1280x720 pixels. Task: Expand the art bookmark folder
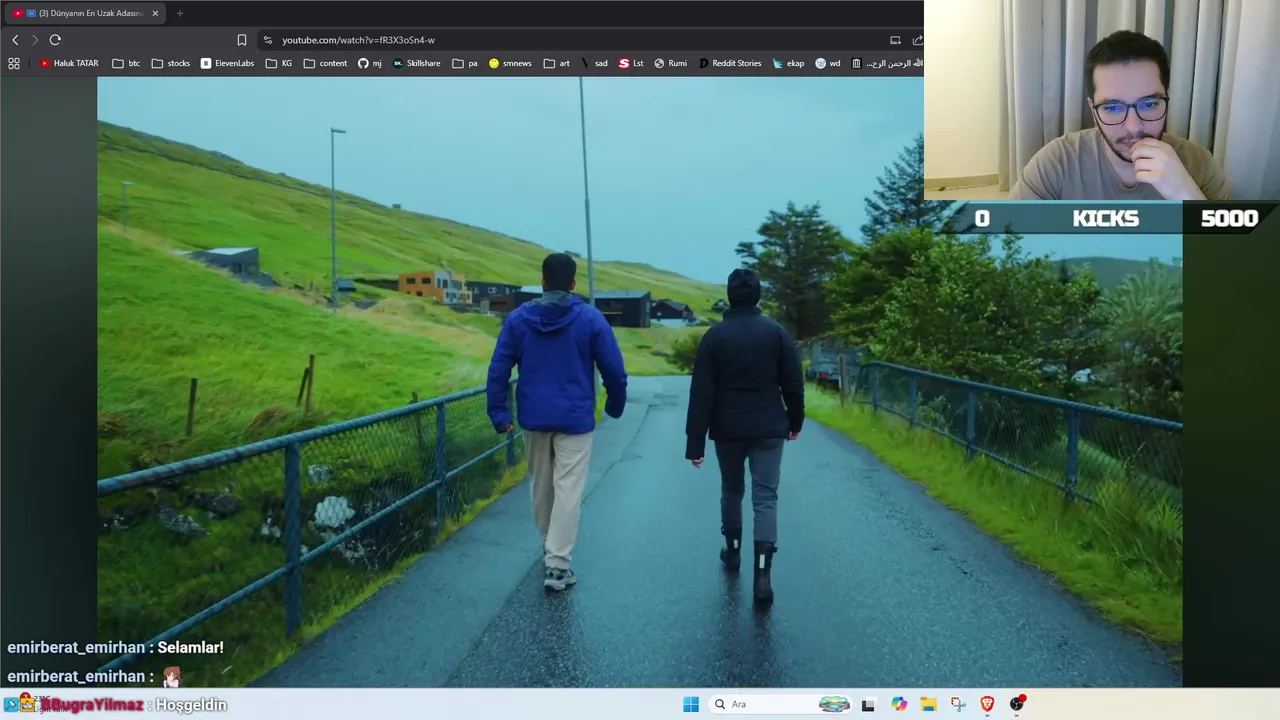tap(557, 63)
